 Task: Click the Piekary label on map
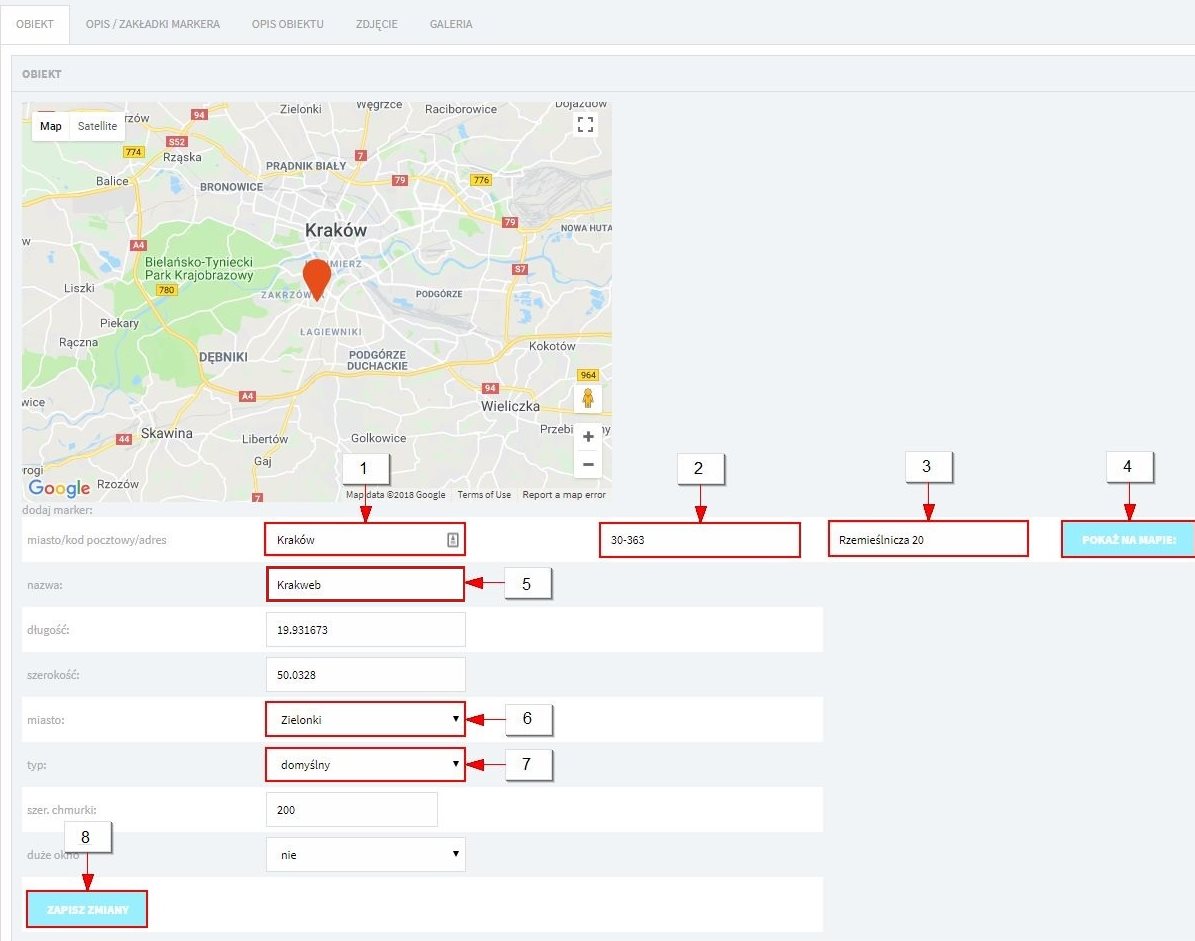119,323
